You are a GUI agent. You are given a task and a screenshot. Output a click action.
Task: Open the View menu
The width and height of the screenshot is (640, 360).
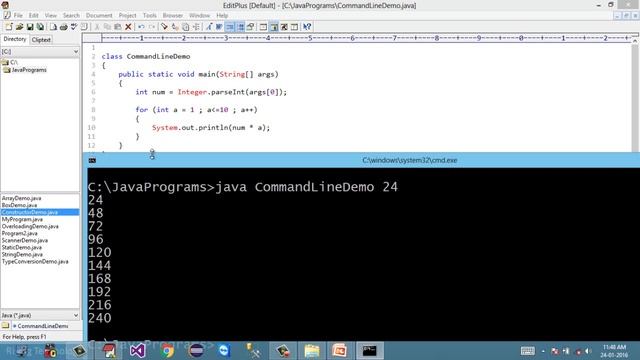pos(51,16)
